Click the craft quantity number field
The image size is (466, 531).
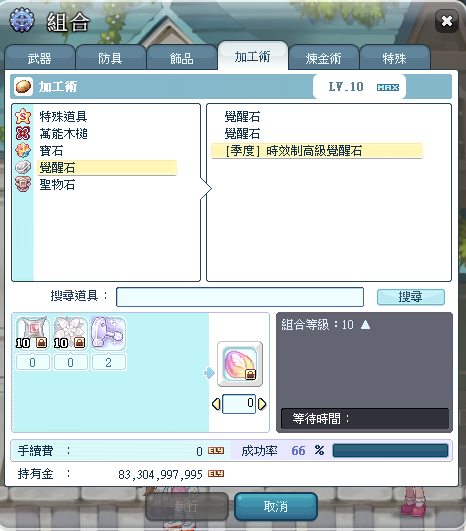(239, 404)
